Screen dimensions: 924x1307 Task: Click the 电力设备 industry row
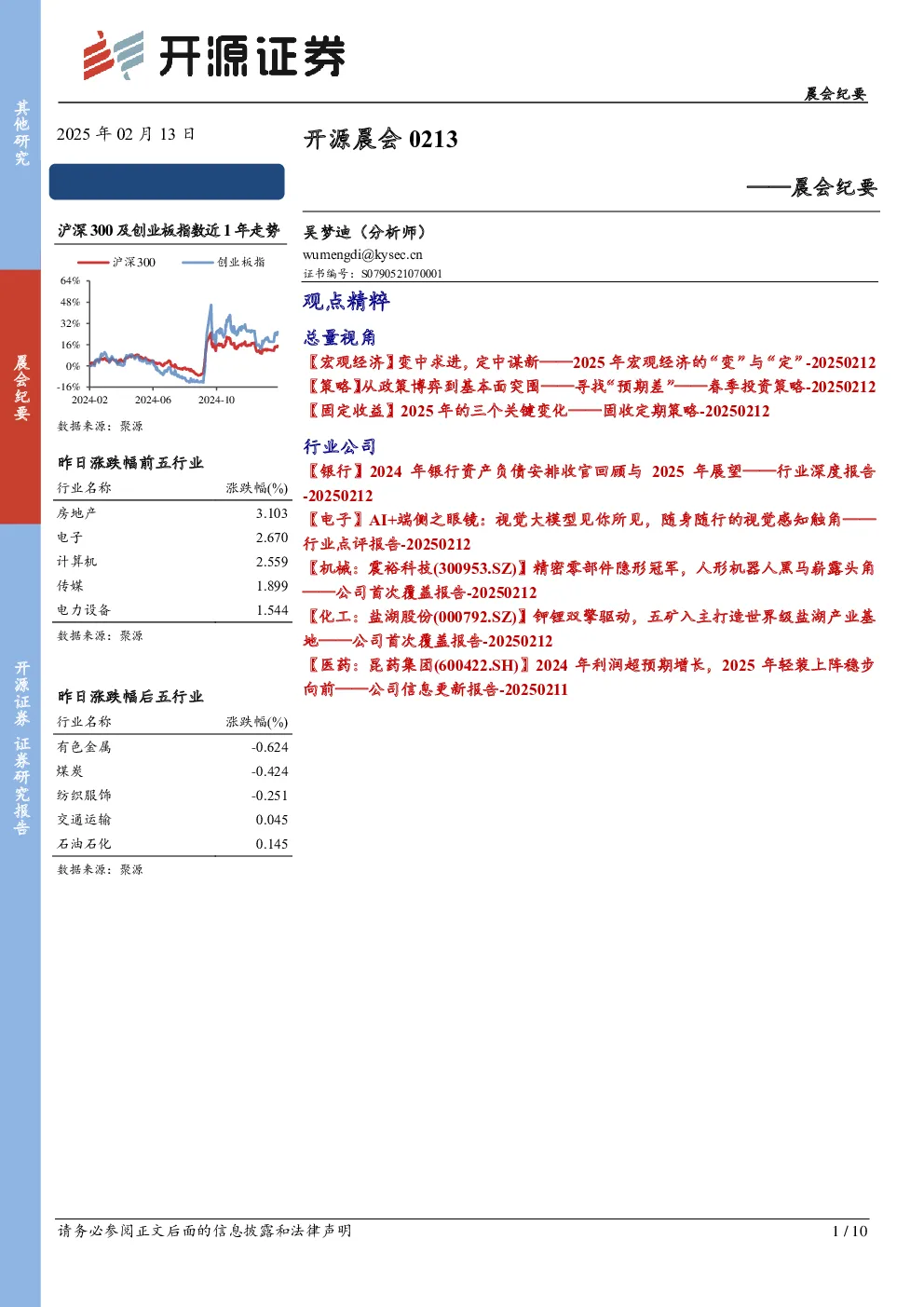(173, 610)
